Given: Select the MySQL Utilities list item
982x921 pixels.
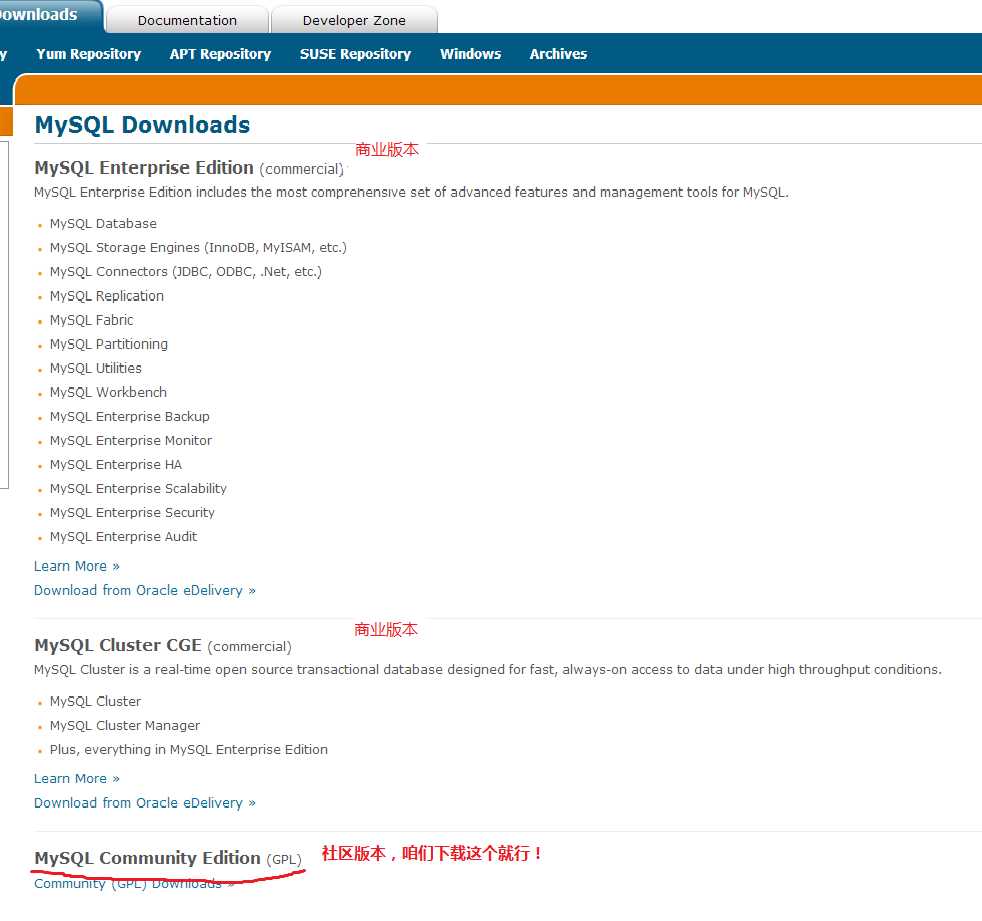Looking at the screenshot, I should tap(96, 368).
